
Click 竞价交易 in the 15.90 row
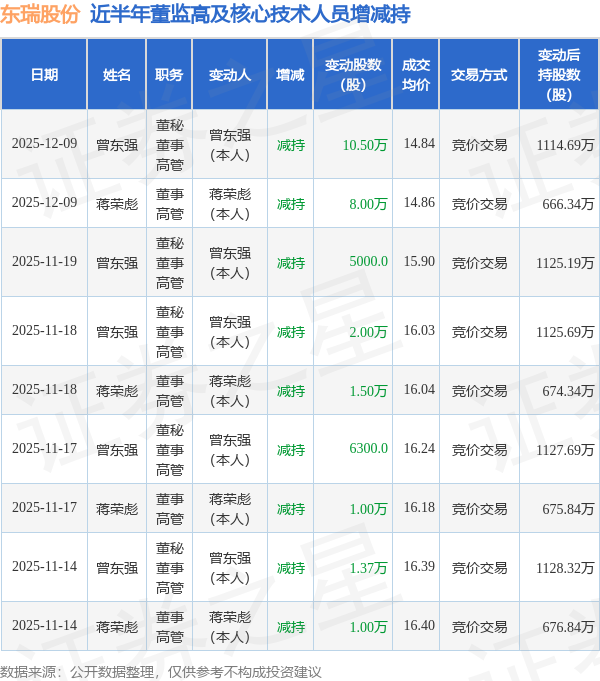(x=479, y=263)
